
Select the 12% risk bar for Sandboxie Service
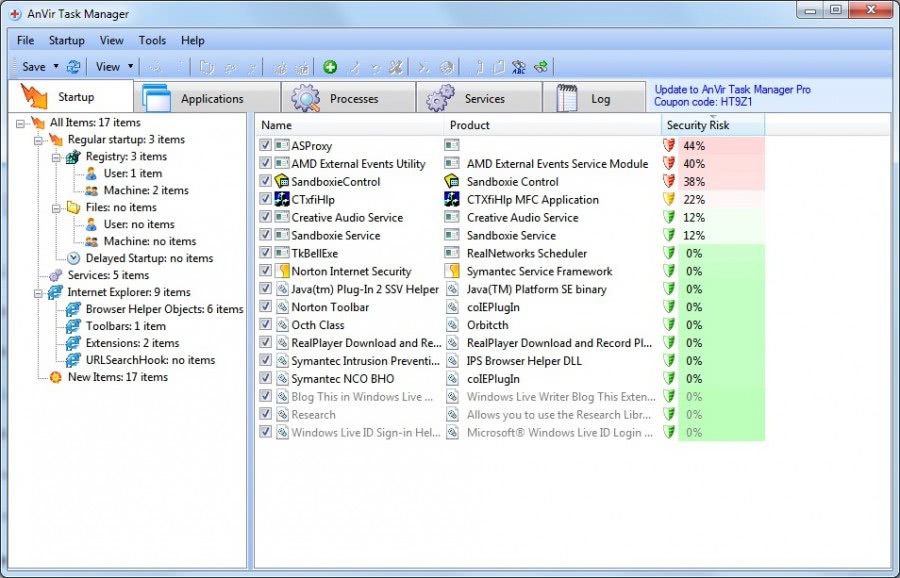(x=721, y=235)
